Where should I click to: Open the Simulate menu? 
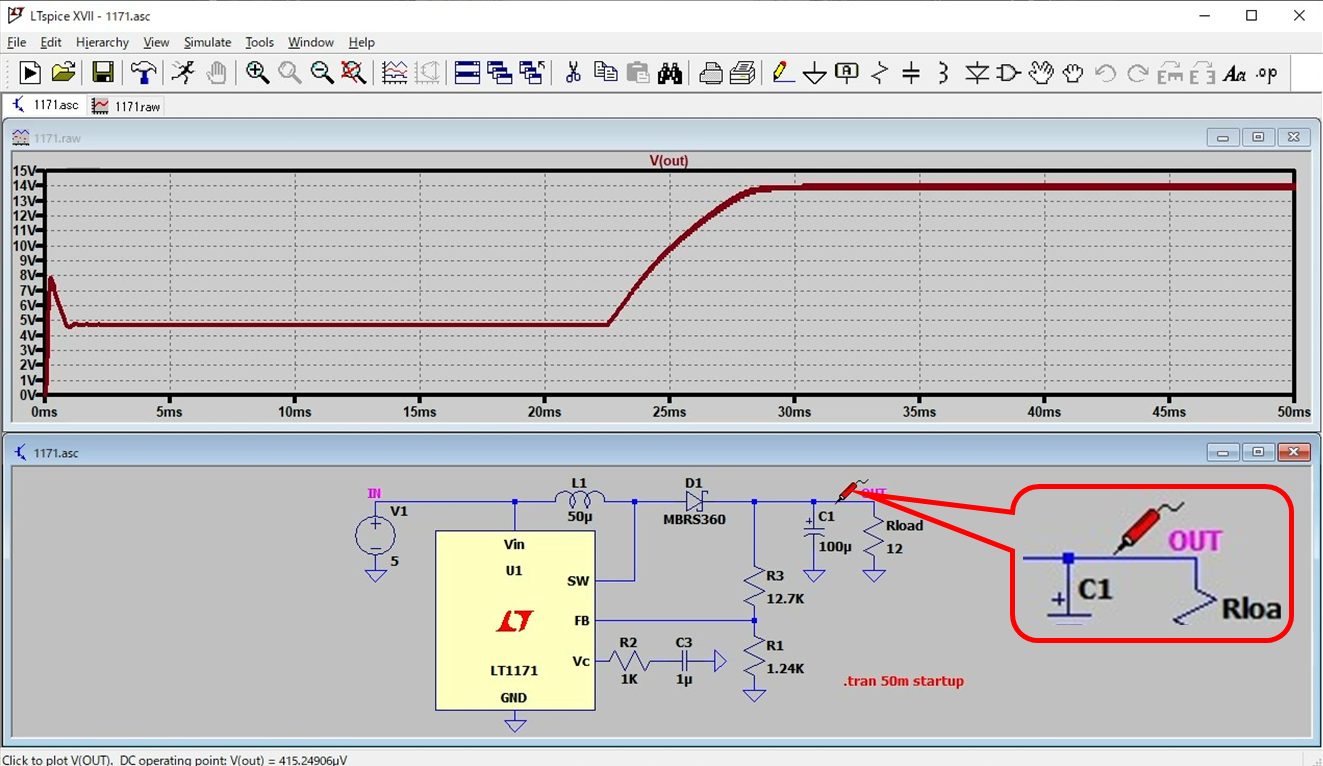coord(208,42)
